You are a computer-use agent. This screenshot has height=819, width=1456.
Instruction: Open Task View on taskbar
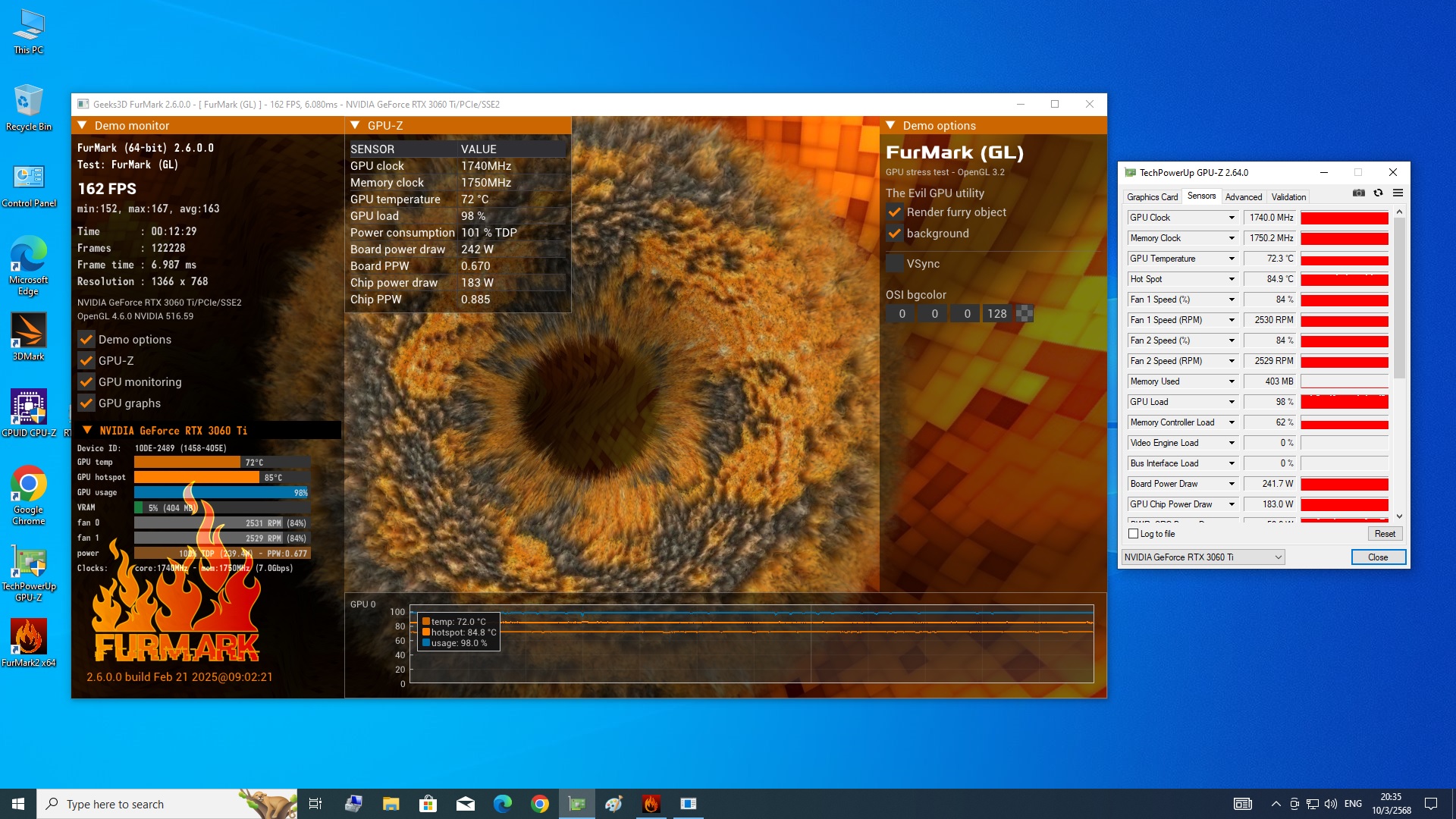(x=315, y=804)
